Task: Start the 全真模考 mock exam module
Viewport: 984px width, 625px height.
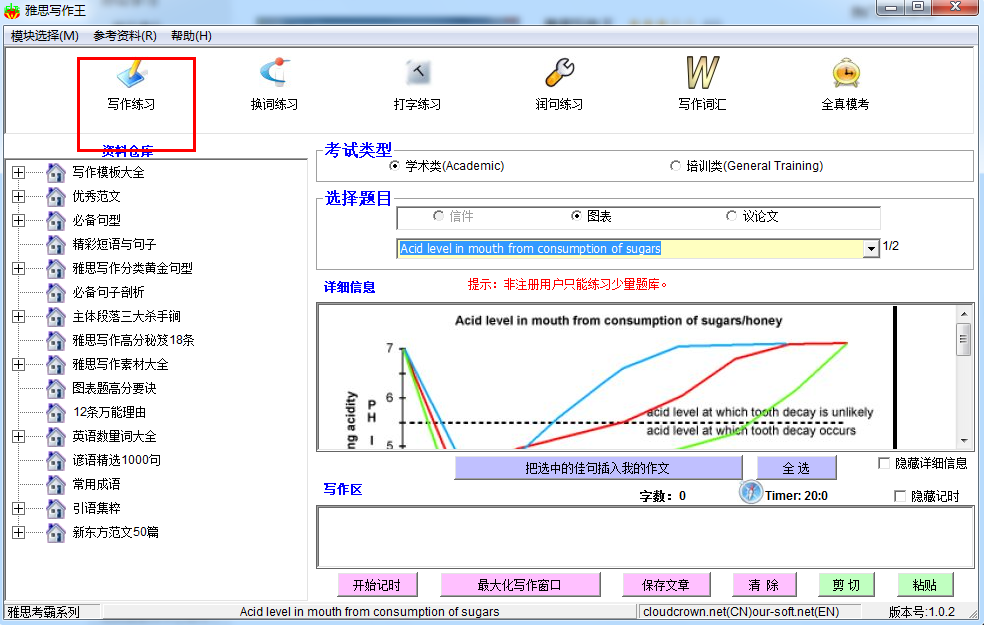Action: (x=845, y=85)
